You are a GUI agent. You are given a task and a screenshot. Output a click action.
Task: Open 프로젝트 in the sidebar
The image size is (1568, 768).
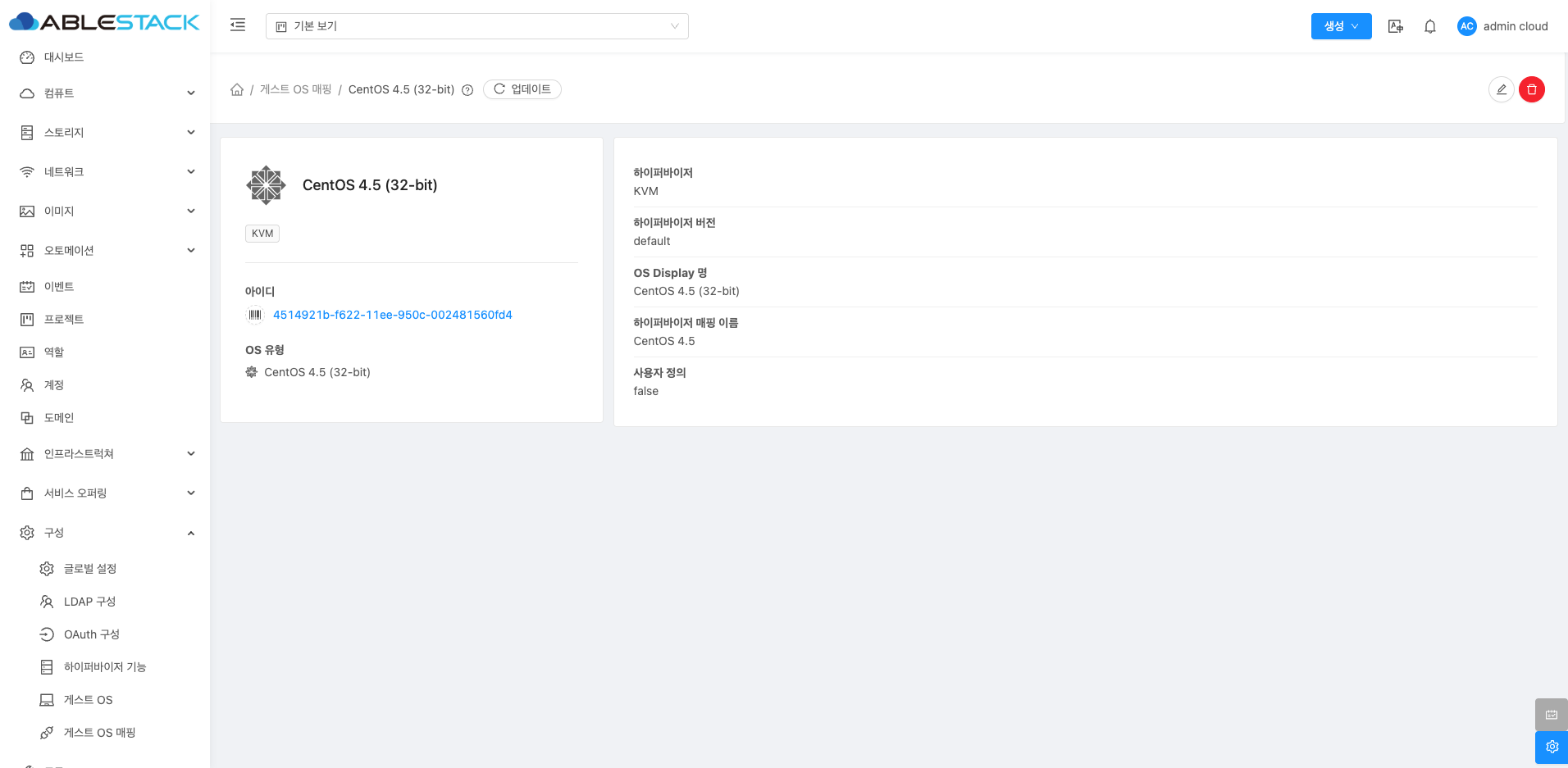tap(105, 320)
